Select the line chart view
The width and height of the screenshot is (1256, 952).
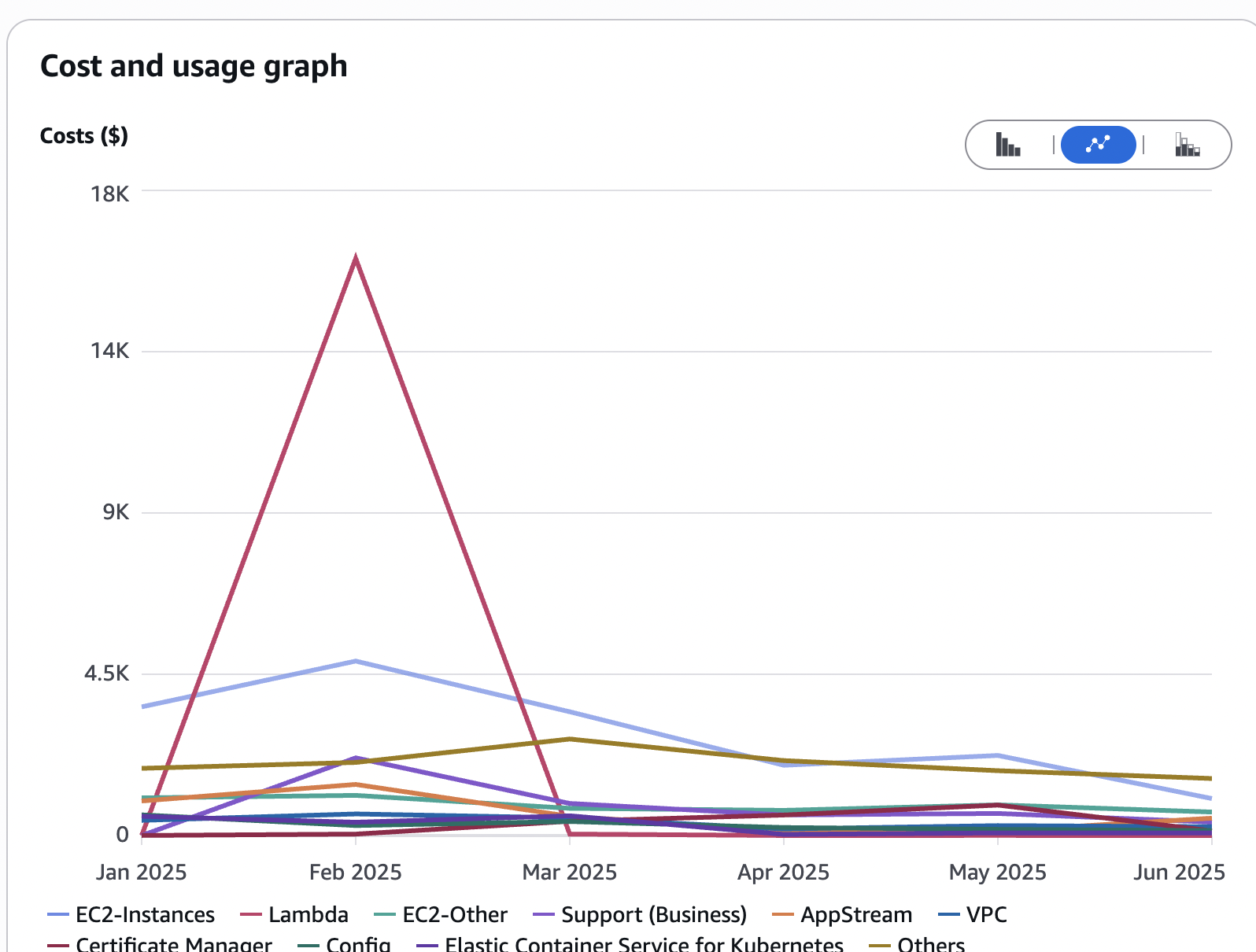coord(1098,145)
